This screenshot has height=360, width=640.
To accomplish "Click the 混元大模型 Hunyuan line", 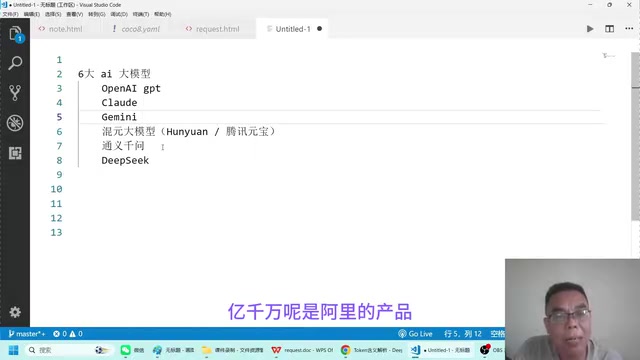I will click(189, 131).
